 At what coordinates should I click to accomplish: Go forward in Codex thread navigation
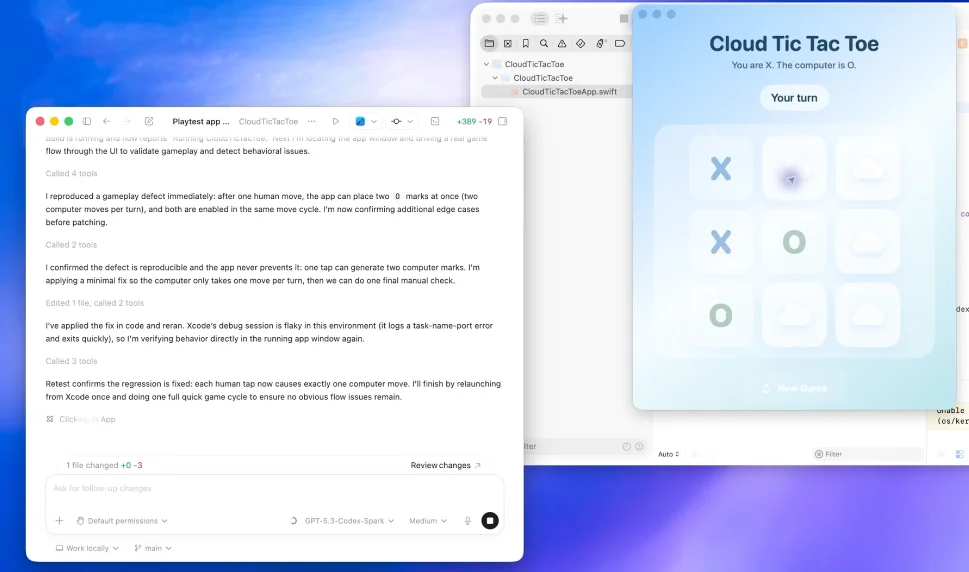(126, 121)
